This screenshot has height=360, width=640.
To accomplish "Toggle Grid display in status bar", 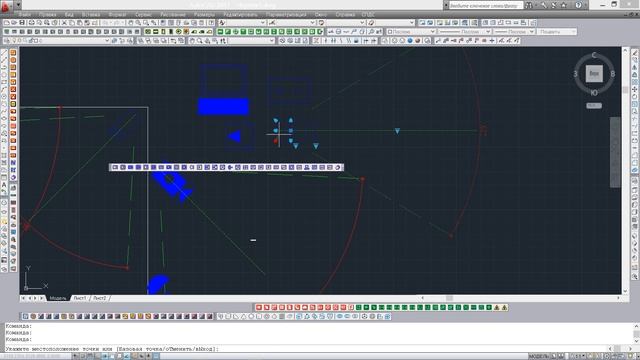I will (90, 356).
